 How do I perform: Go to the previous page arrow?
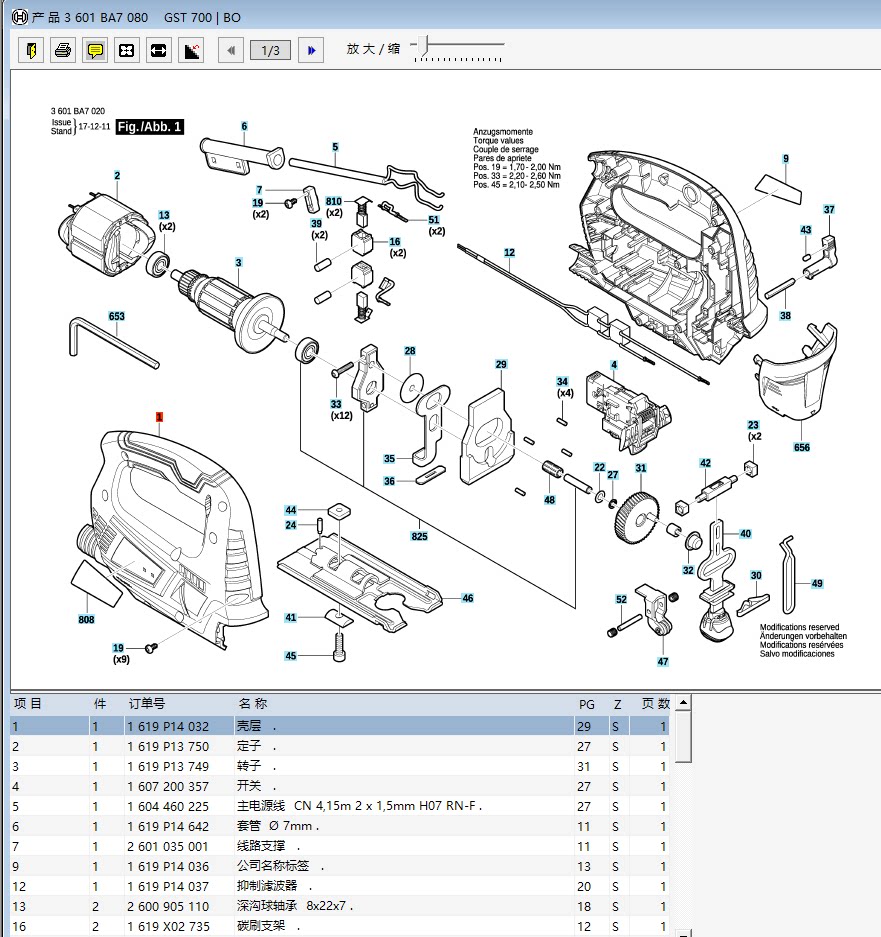pyautogui.click(x=231, y=50)
